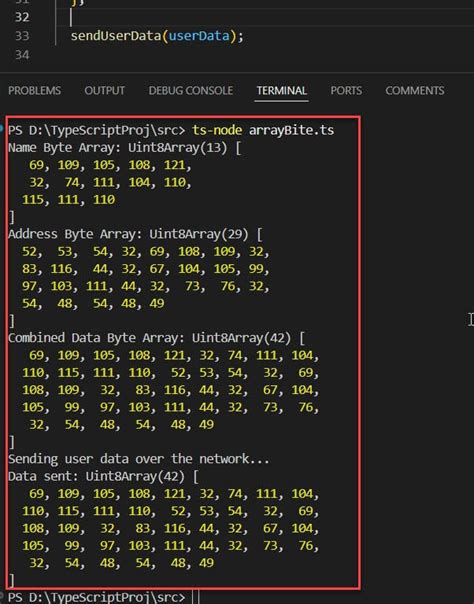Click the '54, 48, 54, 48, 49' row of Address array
This screenshot has height=604, width=474.
(x=93, y=304)
